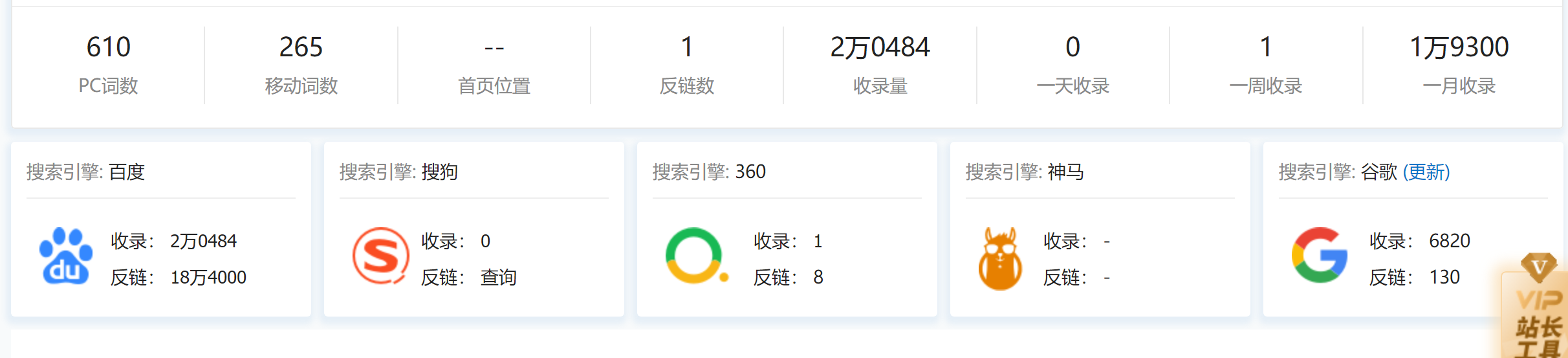This screenshot has width=1568, height=358.
Task: Click the 搜索引擎: 百度 heading
Action: [x=85, y=172]
